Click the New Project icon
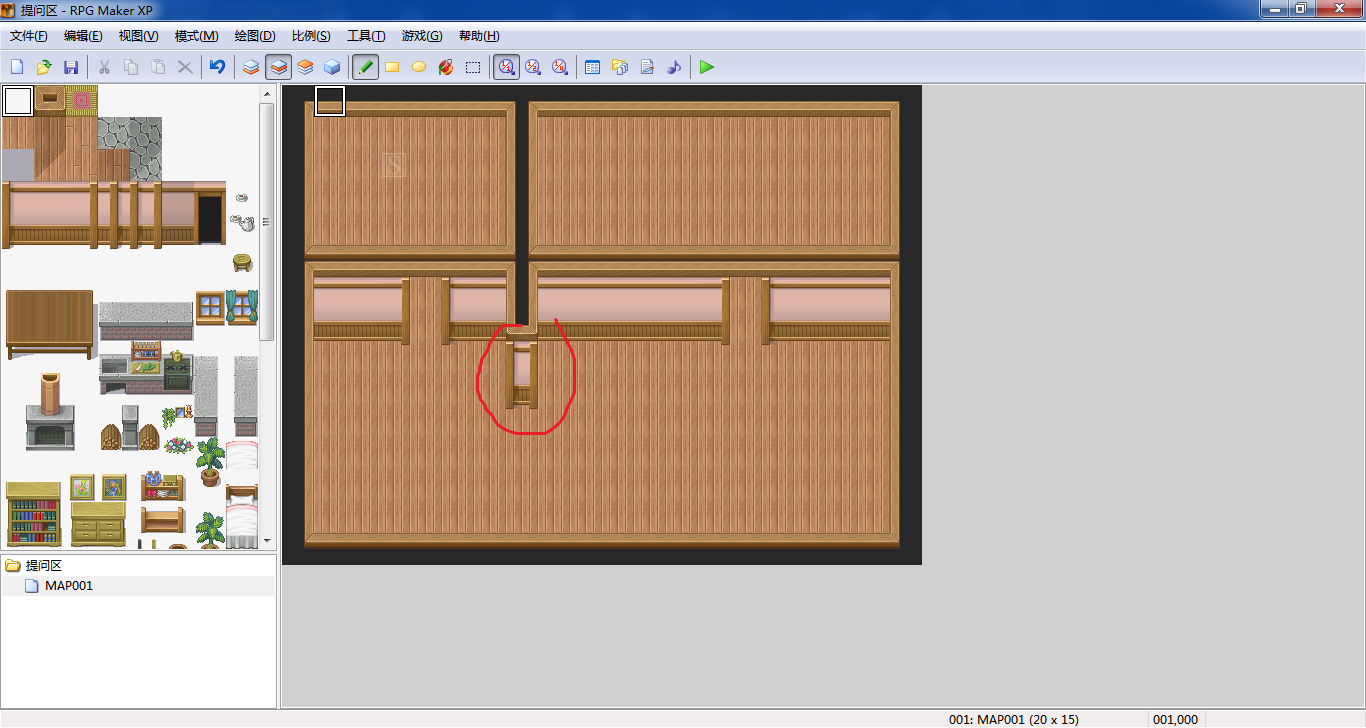The image size is (1366, 728). click(17, 67)
